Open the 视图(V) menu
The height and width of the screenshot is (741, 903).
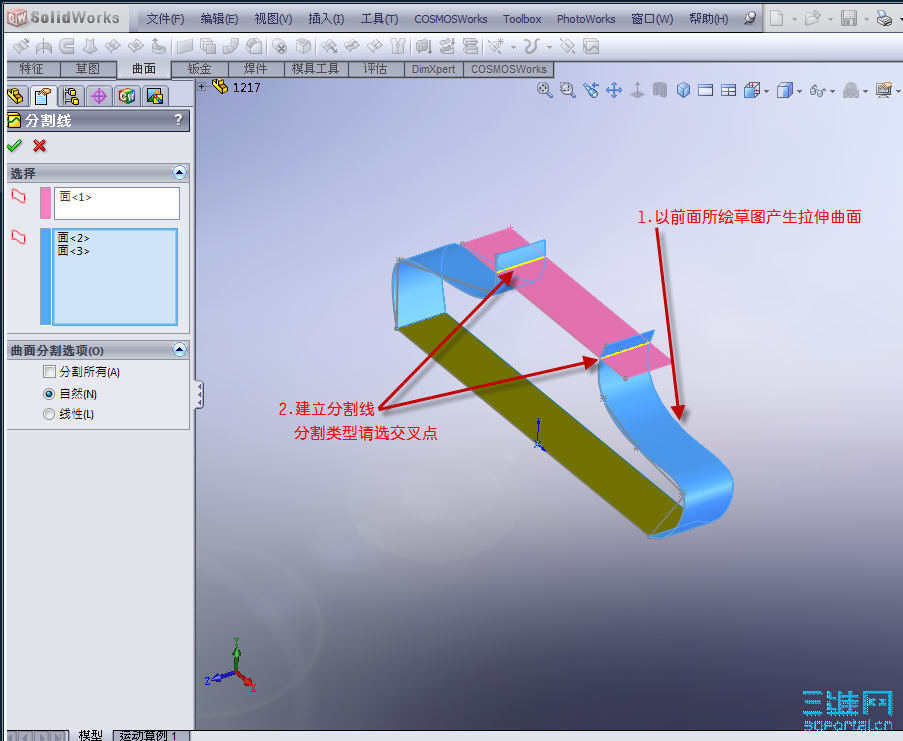coord(274,19)
